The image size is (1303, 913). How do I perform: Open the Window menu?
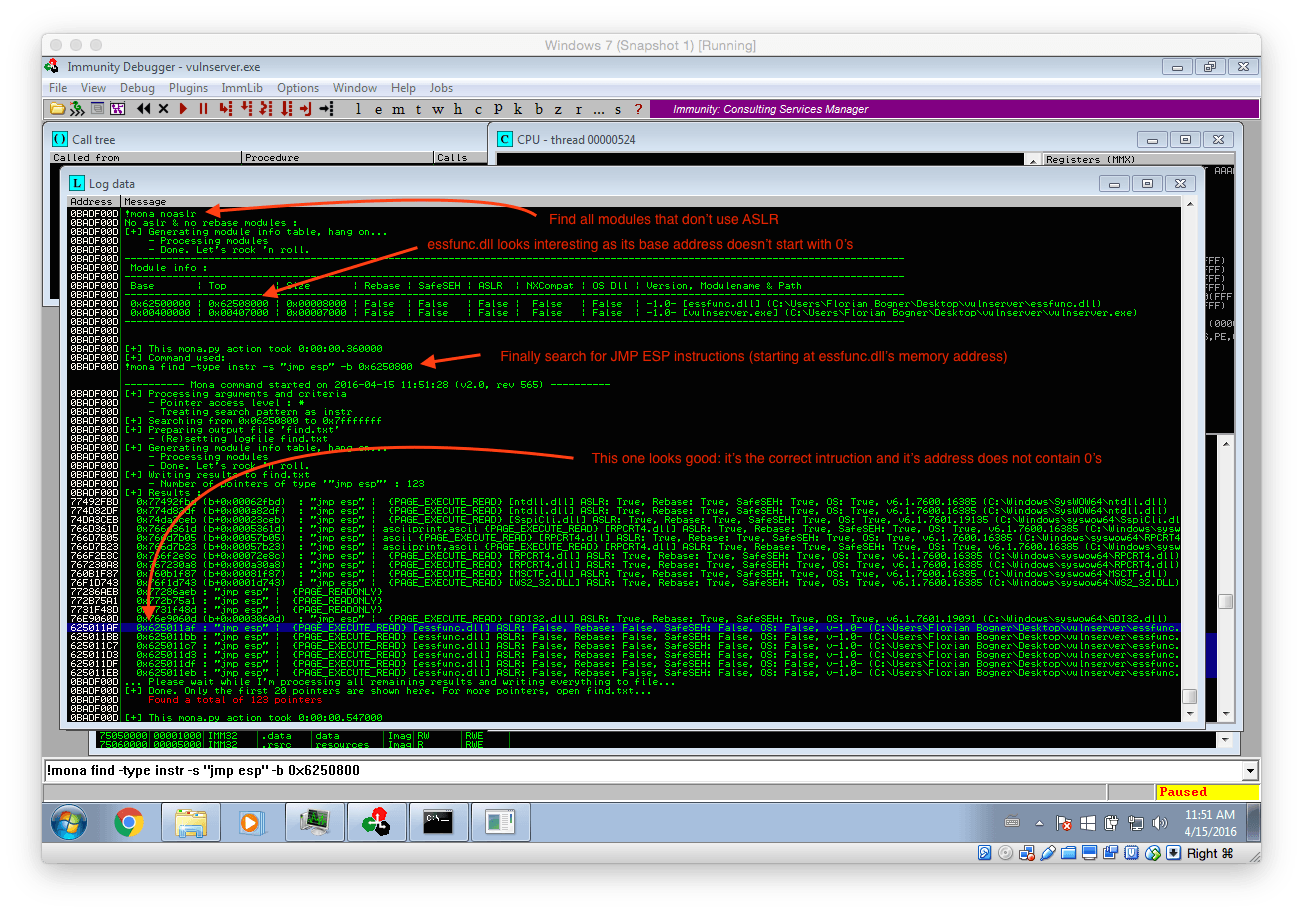tap(355, 88)
